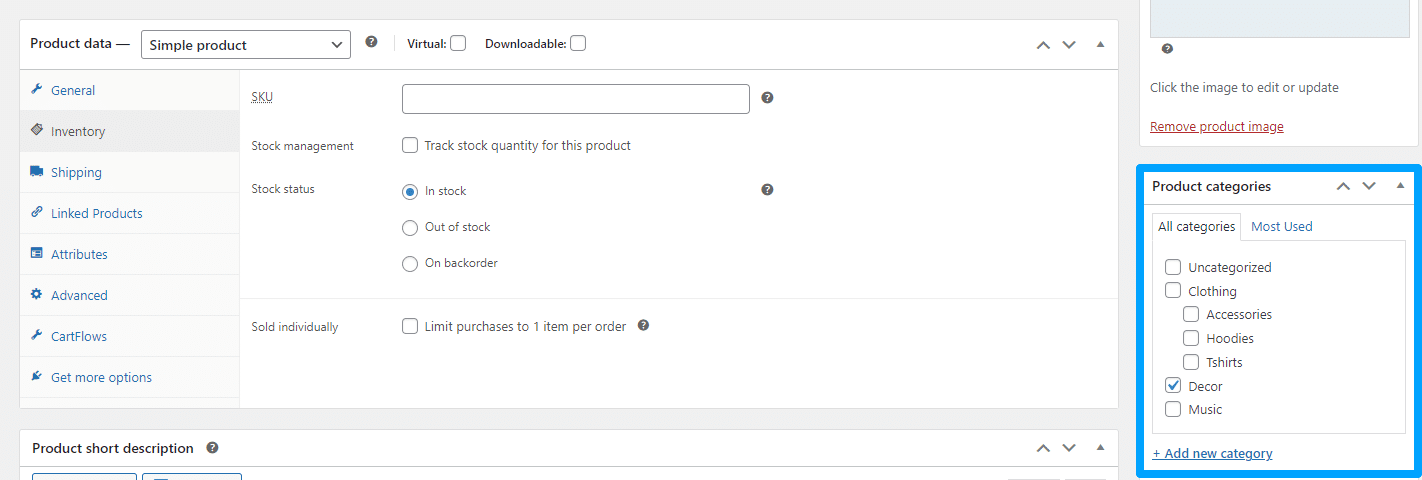Click help icon beside Product short description
Viewport: 1422px width, 480px height.
point(212,448)
